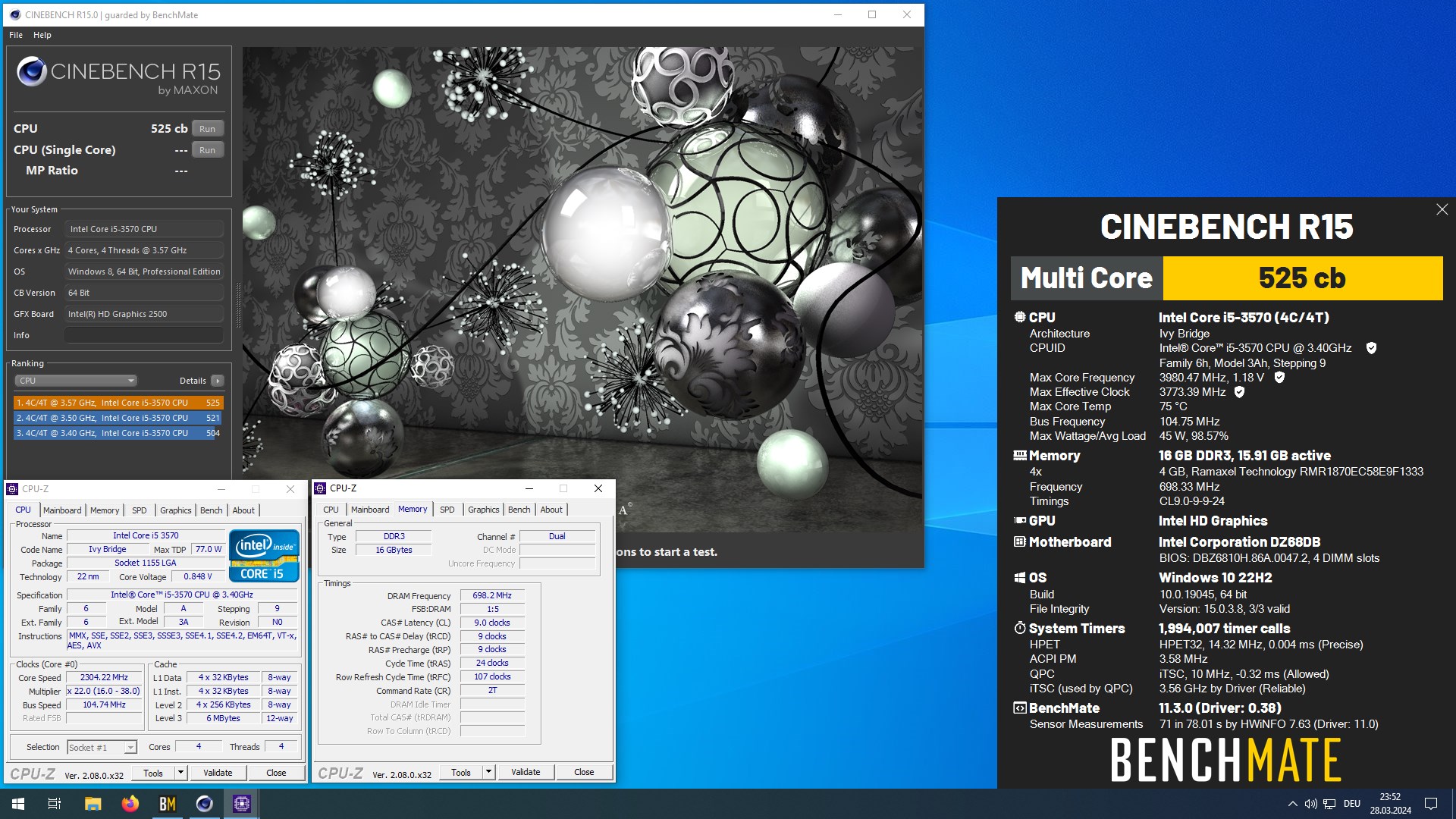Open Mainboard tab in right CPU-Z
The image size is (1456, 819).
coord(370,510)
